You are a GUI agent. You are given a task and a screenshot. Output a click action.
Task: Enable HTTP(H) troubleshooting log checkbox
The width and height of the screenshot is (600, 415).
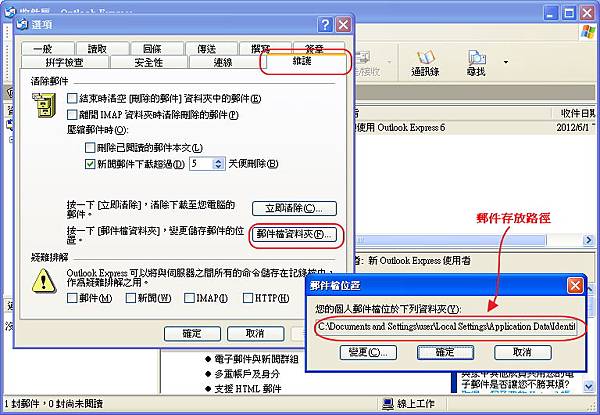click(x=248, y=298)
